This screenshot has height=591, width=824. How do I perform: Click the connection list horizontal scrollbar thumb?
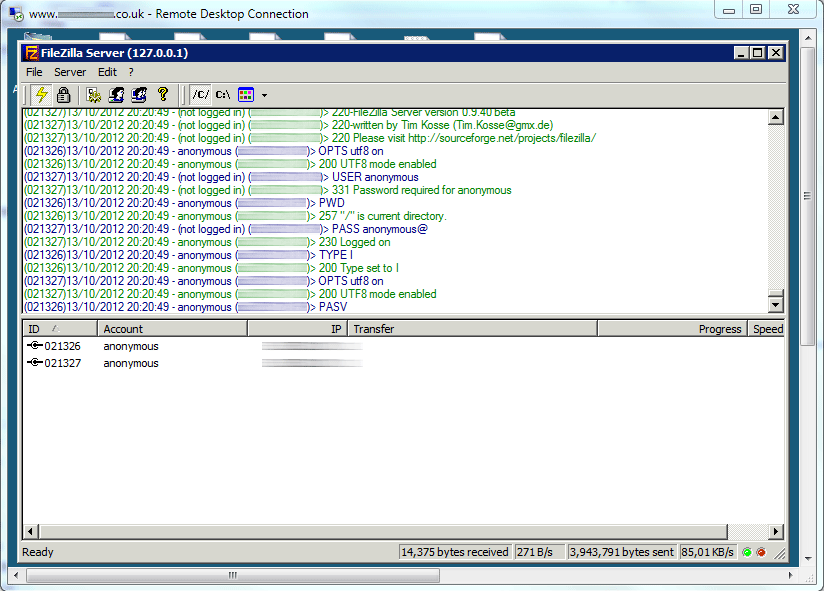tap(383, 532)
